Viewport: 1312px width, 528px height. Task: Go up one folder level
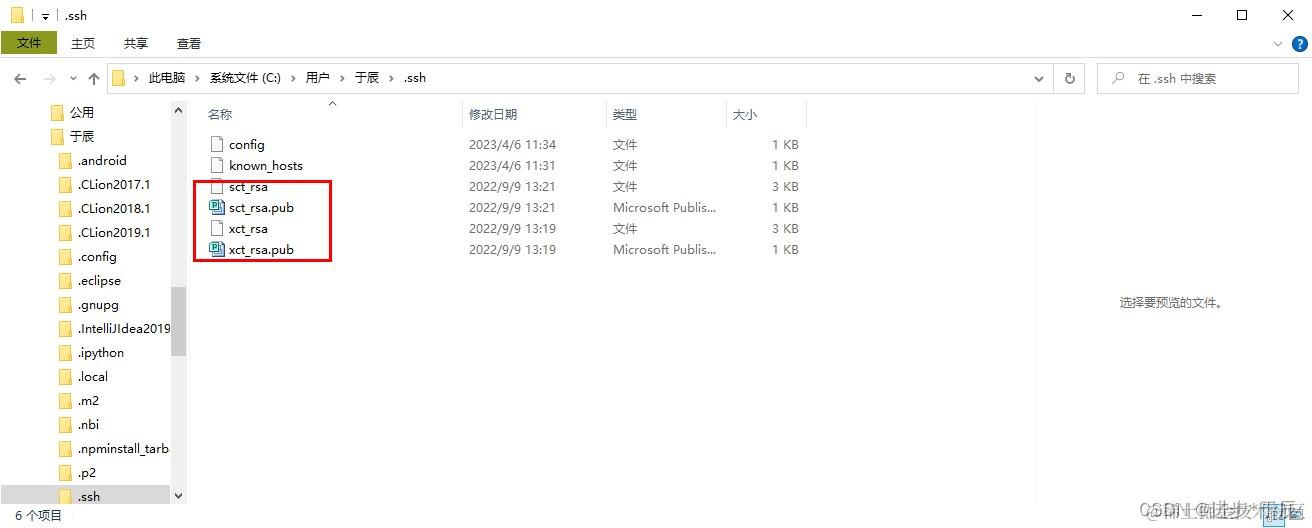94,78
